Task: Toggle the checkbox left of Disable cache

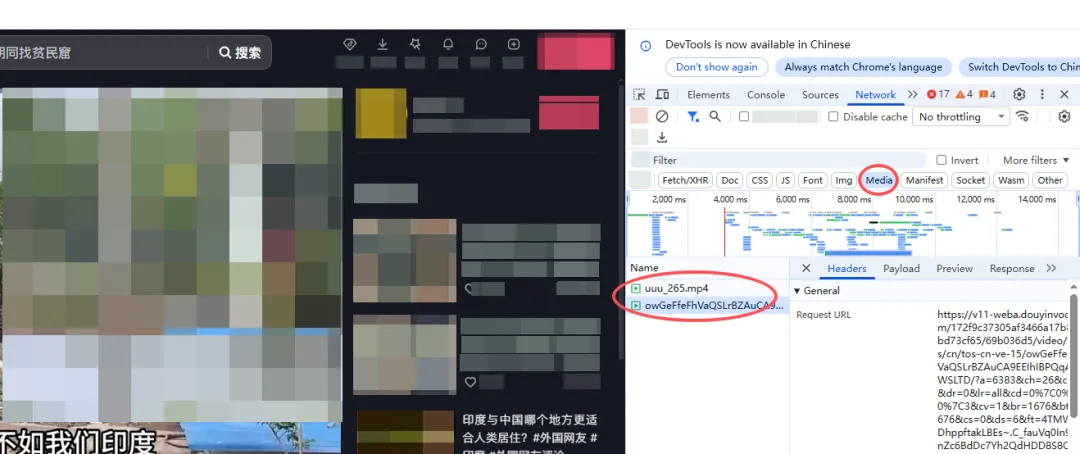Action: (744, 116)
